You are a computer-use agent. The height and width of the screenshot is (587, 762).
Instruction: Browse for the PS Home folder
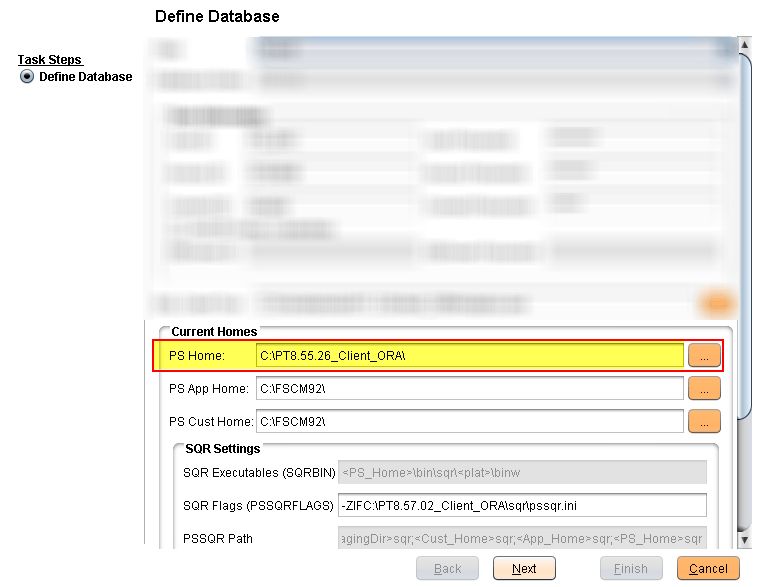[x=704, y=356]
